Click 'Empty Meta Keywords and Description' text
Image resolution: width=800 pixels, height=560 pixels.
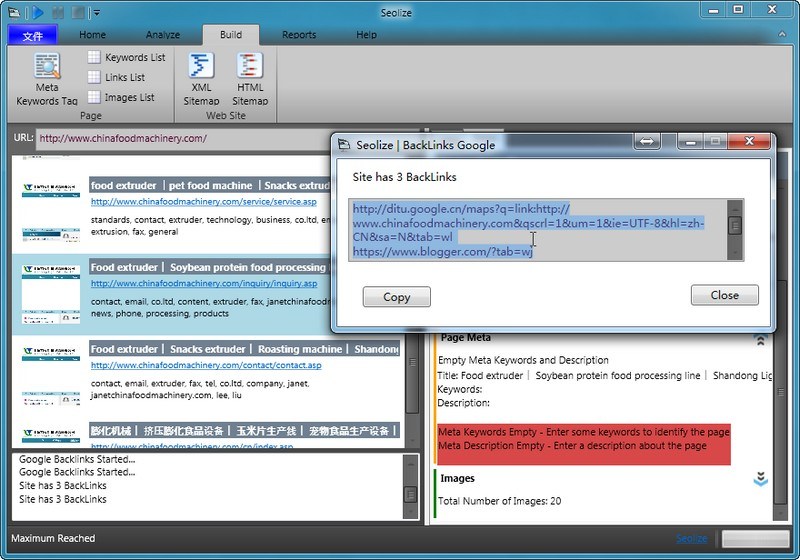(523, 360)
